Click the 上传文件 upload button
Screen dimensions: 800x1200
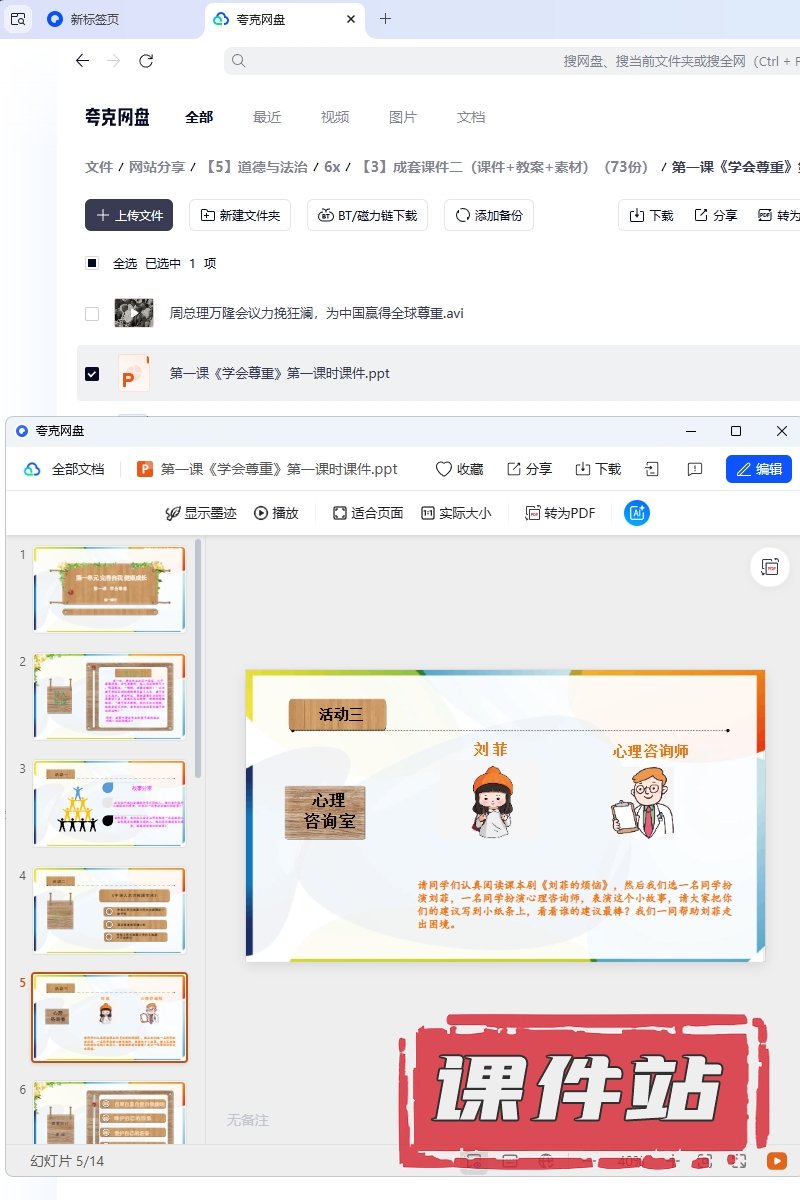click(x=129, y=215)
